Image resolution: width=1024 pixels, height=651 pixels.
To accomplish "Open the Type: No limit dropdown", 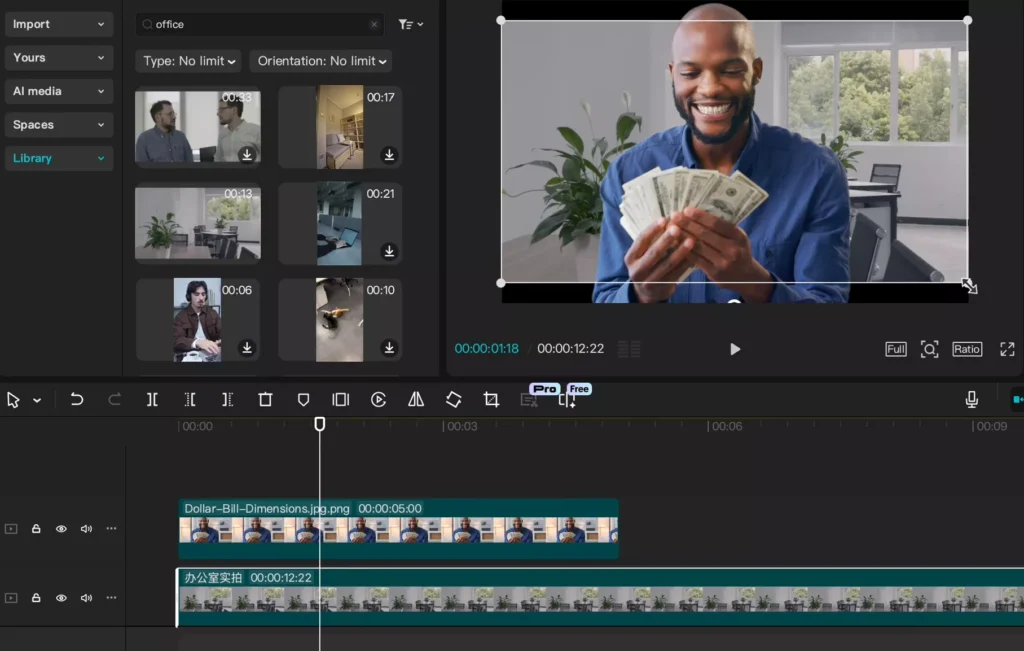I will [189, 61].
